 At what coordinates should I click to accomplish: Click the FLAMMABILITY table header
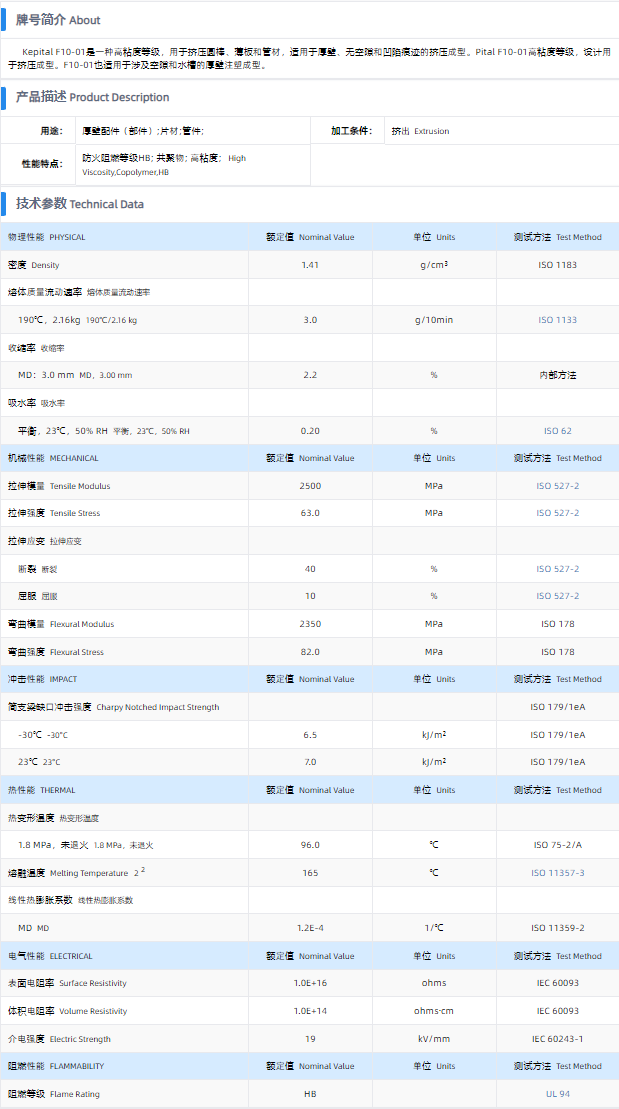point(56,1066)
